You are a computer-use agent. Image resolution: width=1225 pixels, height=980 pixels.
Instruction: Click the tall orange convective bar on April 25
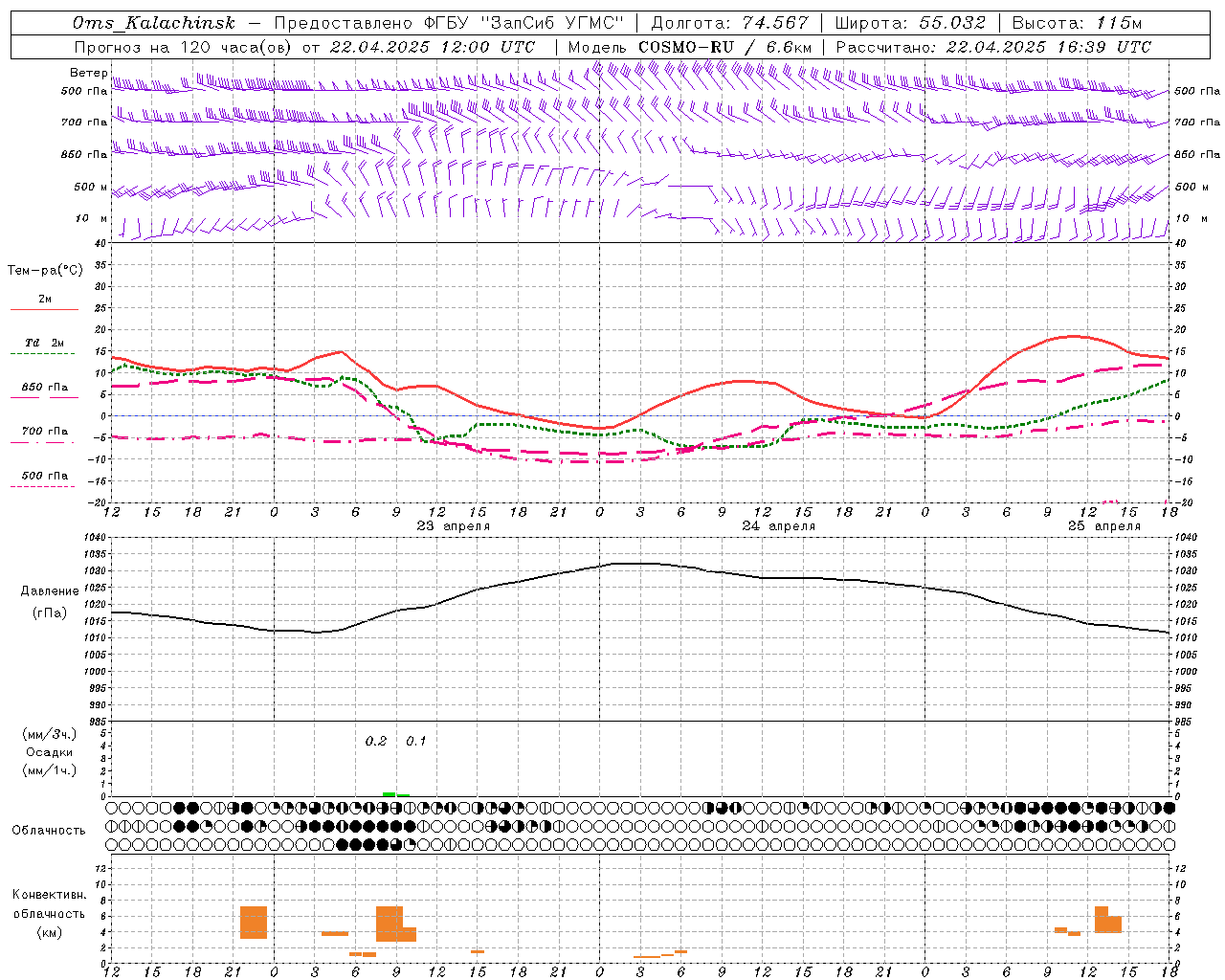(x=1102, y=919)
